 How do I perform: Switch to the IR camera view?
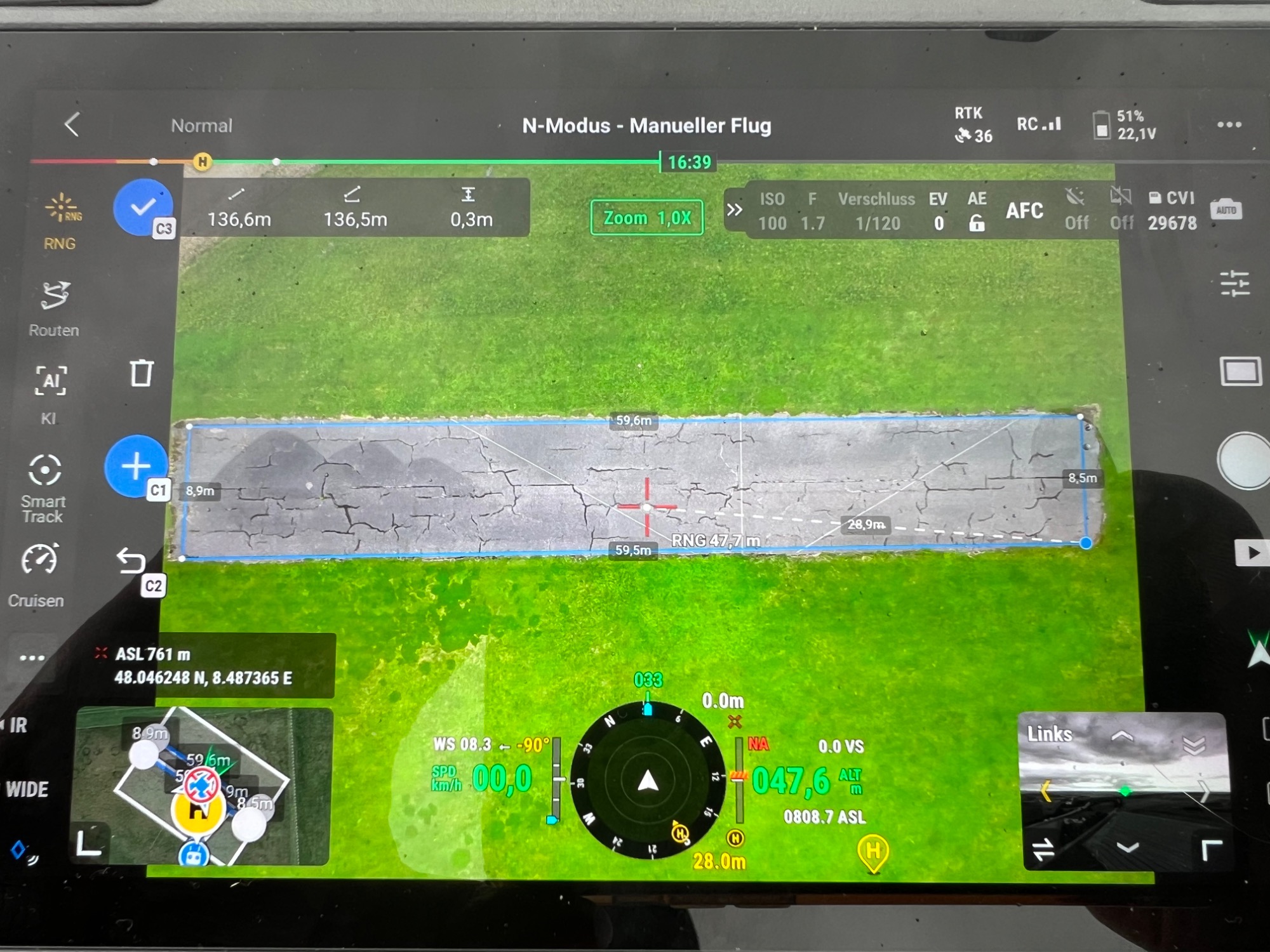tap(18, 725)
